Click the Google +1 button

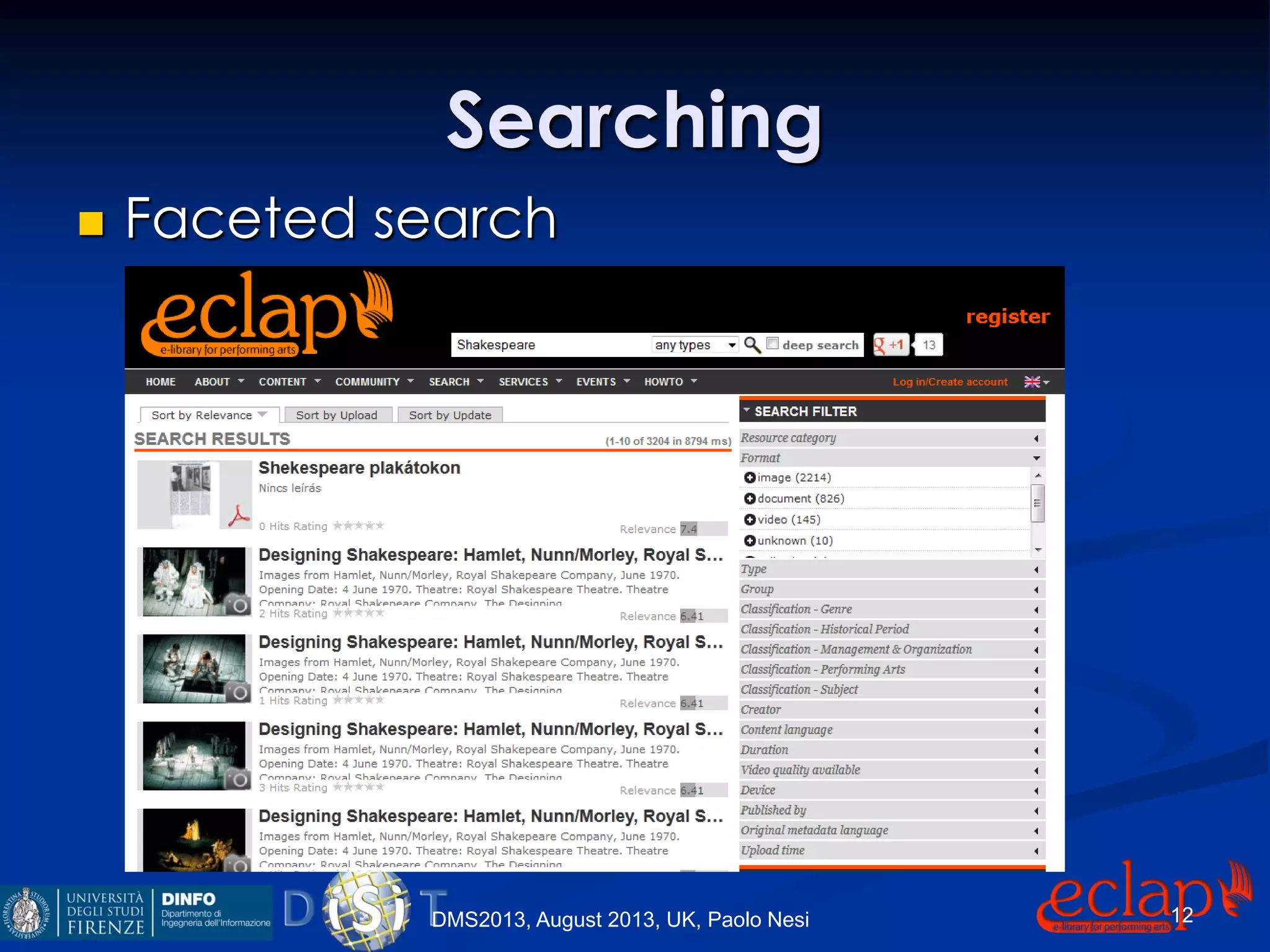[890, 345]
